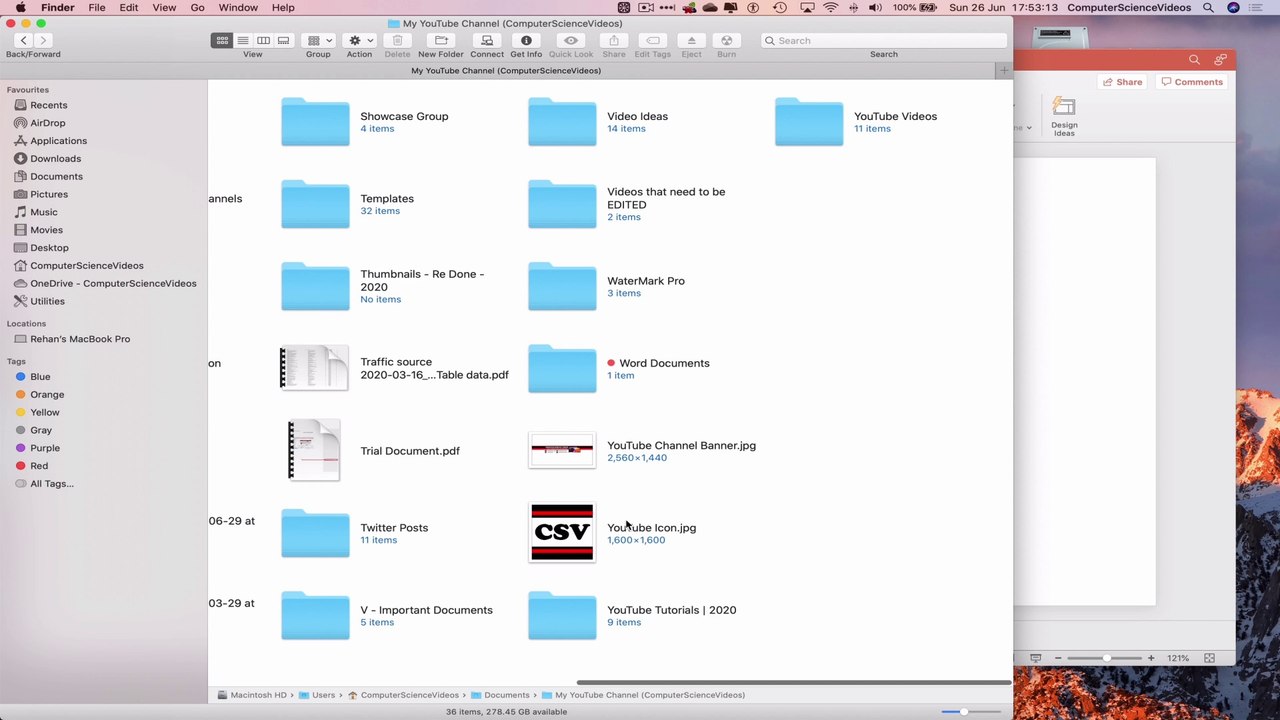Image resolution: width=1280 pixels, height=720 pixels.
Task: Select the Trial Document.pdf thumbnail
Action: tap(314, 450)
